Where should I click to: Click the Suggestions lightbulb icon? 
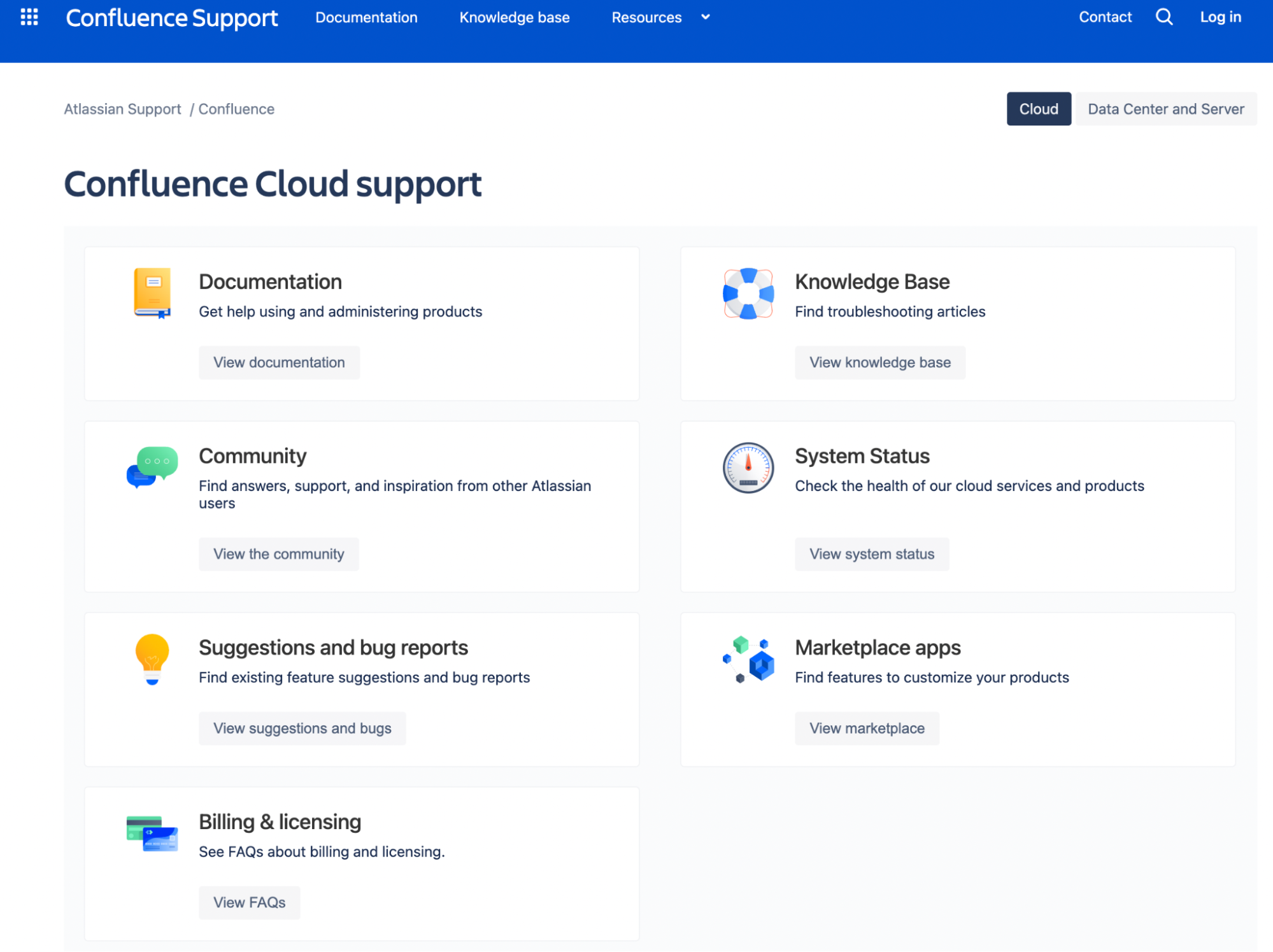[x=152, y=659]
